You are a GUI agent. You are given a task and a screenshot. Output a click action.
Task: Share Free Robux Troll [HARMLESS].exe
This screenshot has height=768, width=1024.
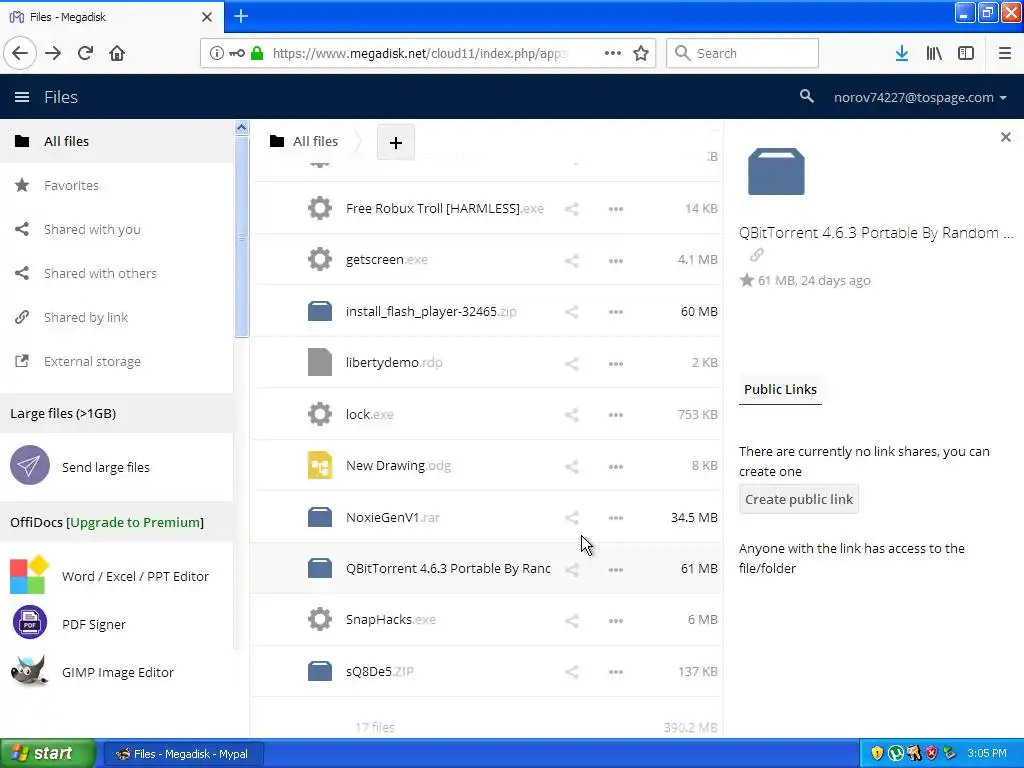[x=571, y=209]
